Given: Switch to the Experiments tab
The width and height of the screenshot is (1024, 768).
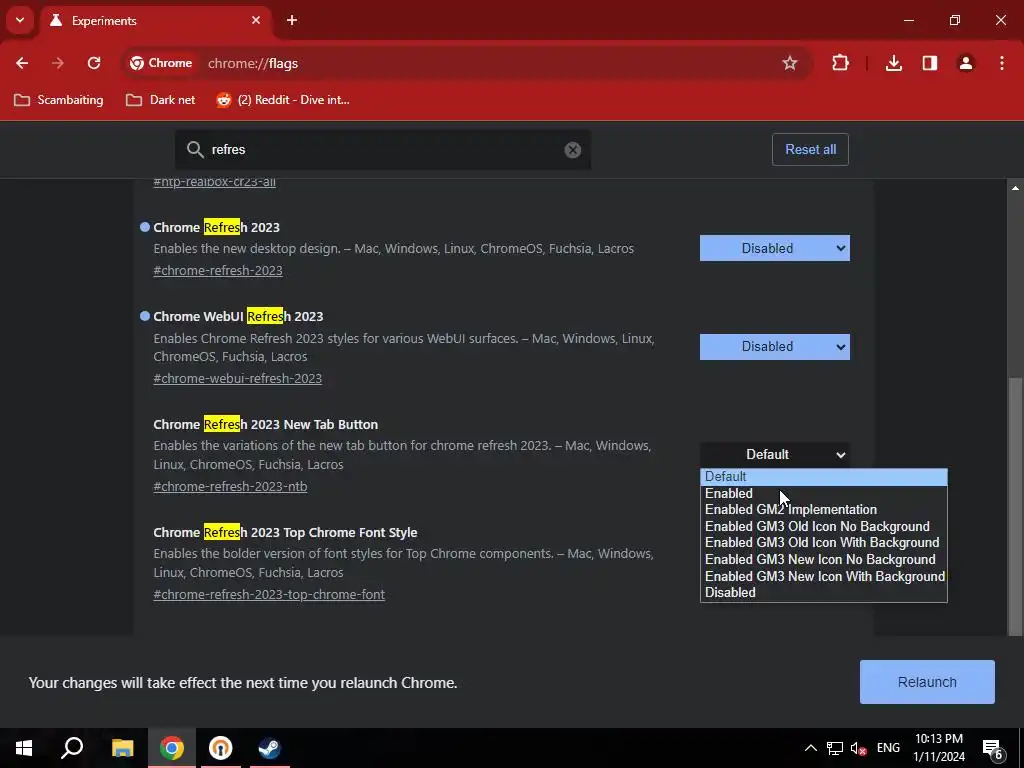Looking at the screenshot, I should click(x=157, y=21).
